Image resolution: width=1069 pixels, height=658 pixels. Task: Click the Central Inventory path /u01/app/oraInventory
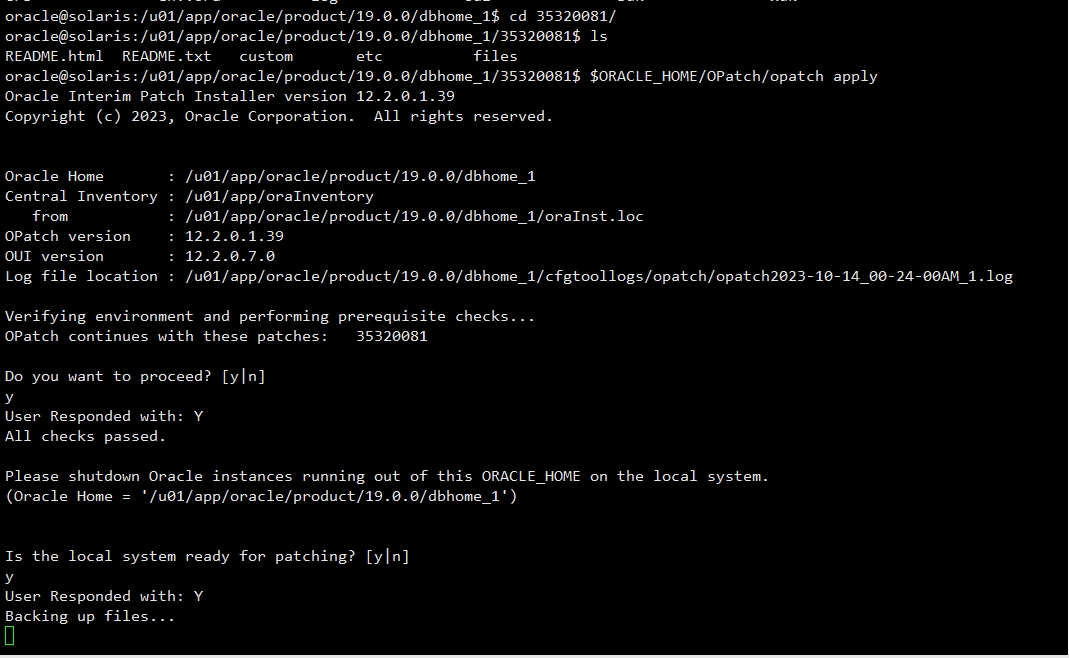click(x=279, y=196)
